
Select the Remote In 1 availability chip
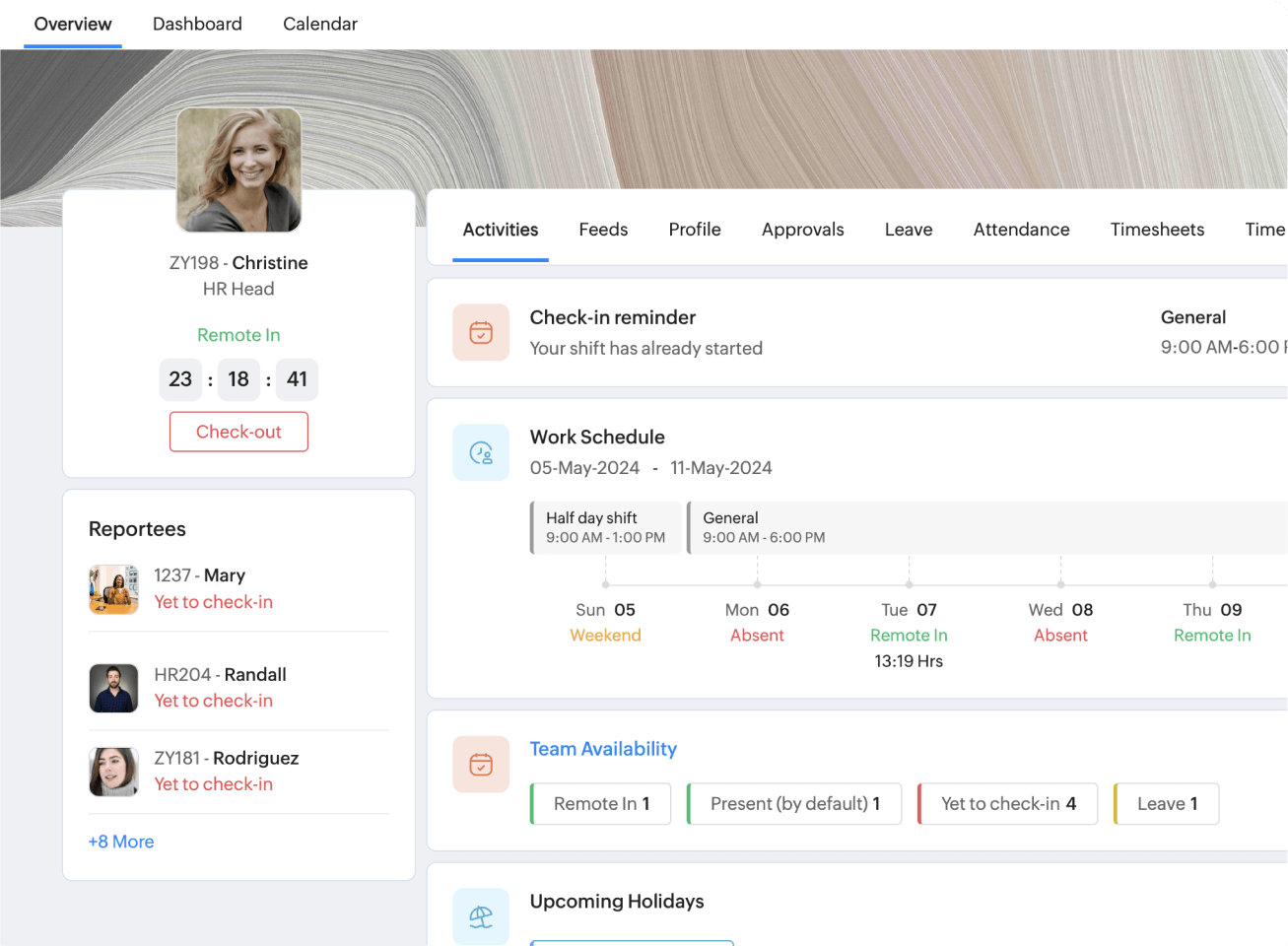(601, 804)
